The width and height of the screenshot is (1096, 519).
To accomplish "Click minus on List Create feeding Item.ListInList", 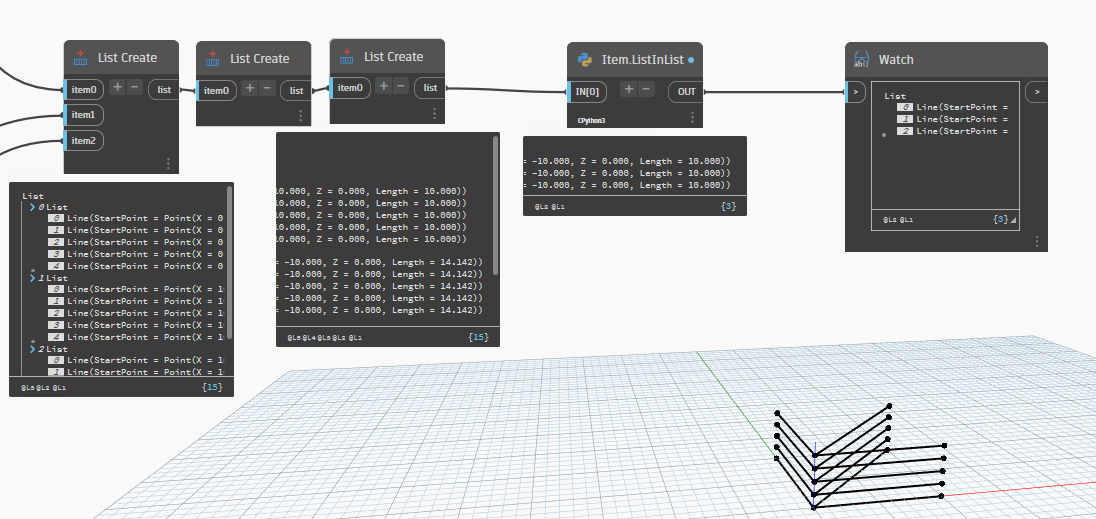I will (x=401, y=86).
